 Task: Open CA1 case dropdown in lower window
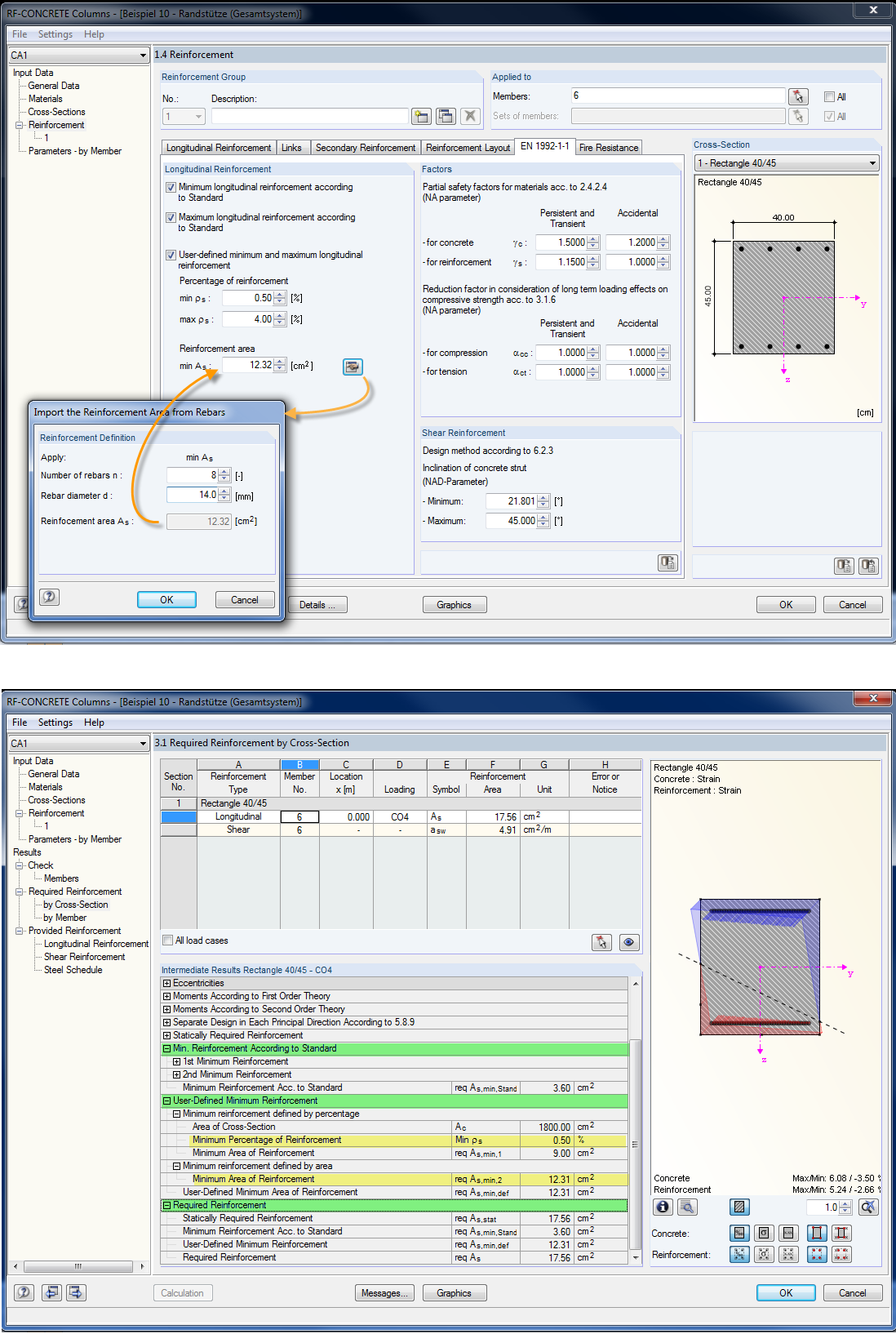point(143,744)
